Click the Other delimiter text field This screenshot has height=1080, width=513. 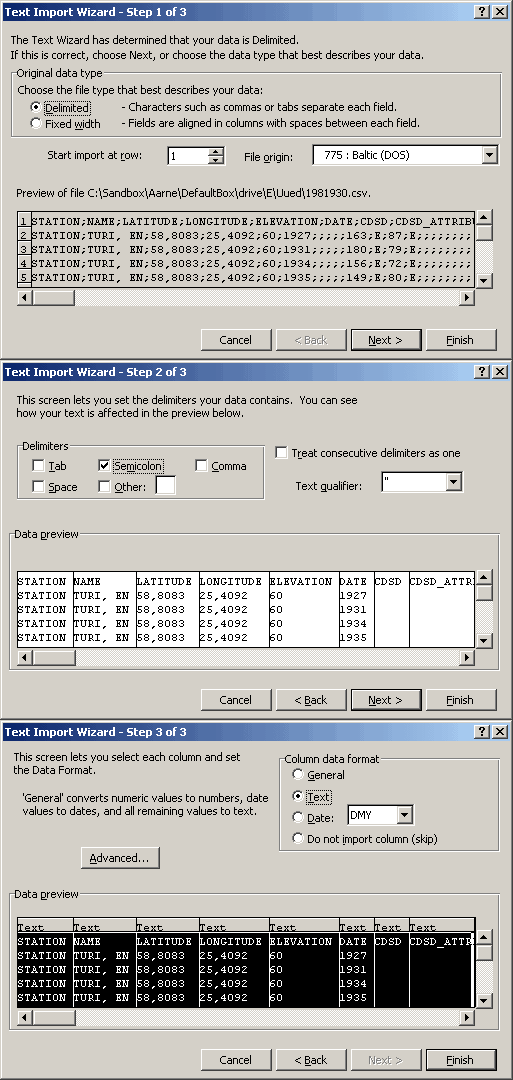(165, 486)
